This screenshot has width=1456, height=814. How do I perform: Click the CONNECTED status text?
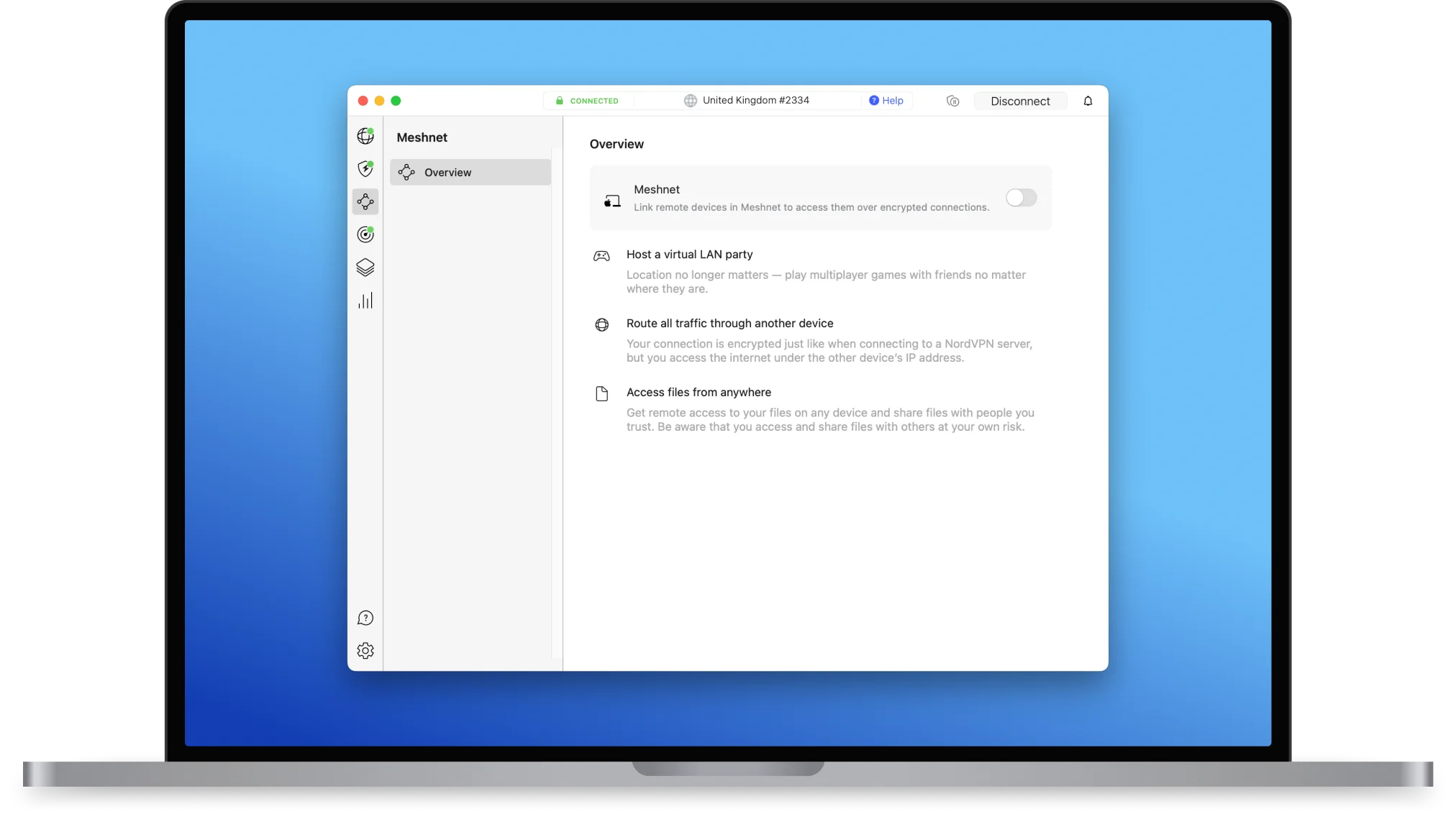[x=594, y=101]
